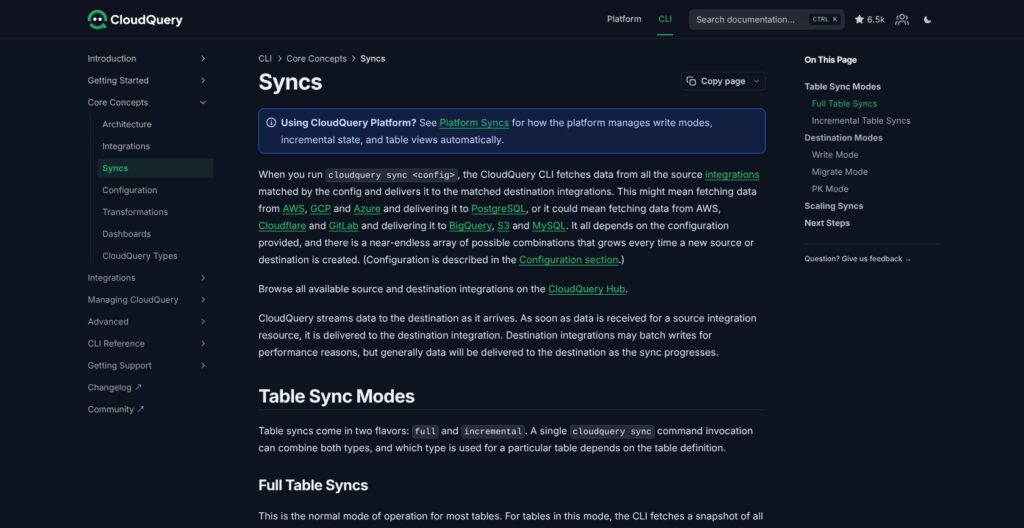
Task: Jump to Table Sync Modes in the page outline
Action: click(x=842, y=86)
